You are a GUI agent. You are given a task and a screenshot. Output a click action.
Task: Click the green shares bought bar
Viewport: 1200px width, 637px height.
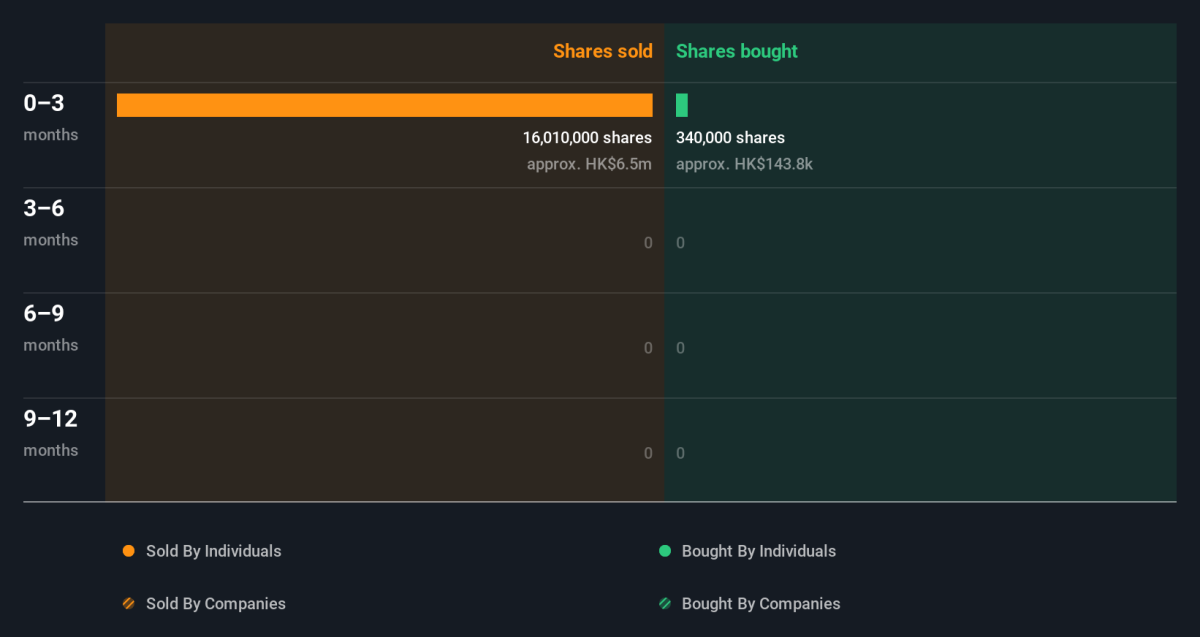point(682,105)
